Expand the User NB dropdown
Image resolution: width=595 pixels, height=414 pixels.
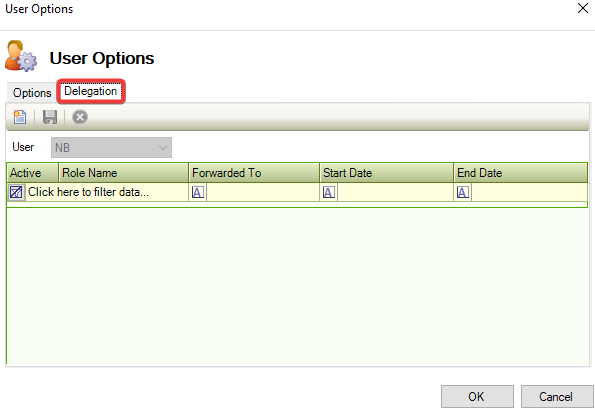coord(111,148)
